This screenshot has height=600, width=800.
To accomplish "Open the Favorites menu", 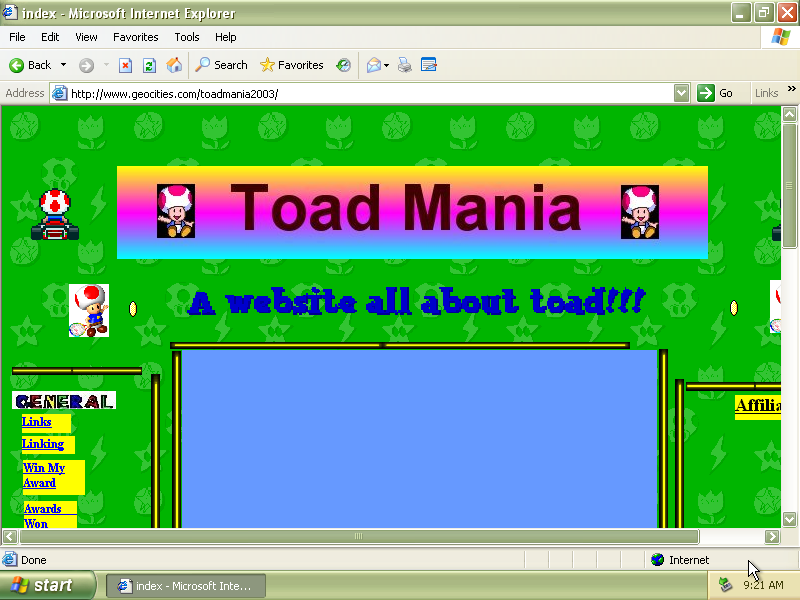I will coord(136,37).
